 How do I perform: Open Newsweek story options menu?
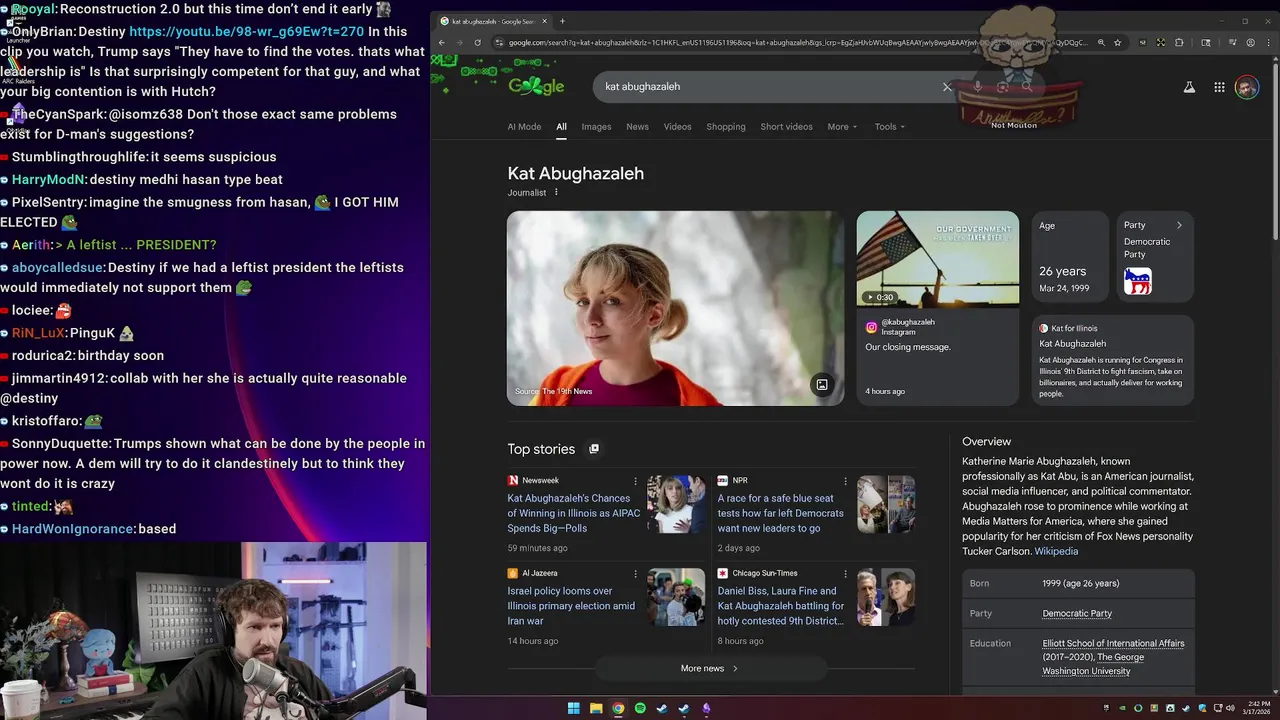pyautogui.click(x=635, y=481)
